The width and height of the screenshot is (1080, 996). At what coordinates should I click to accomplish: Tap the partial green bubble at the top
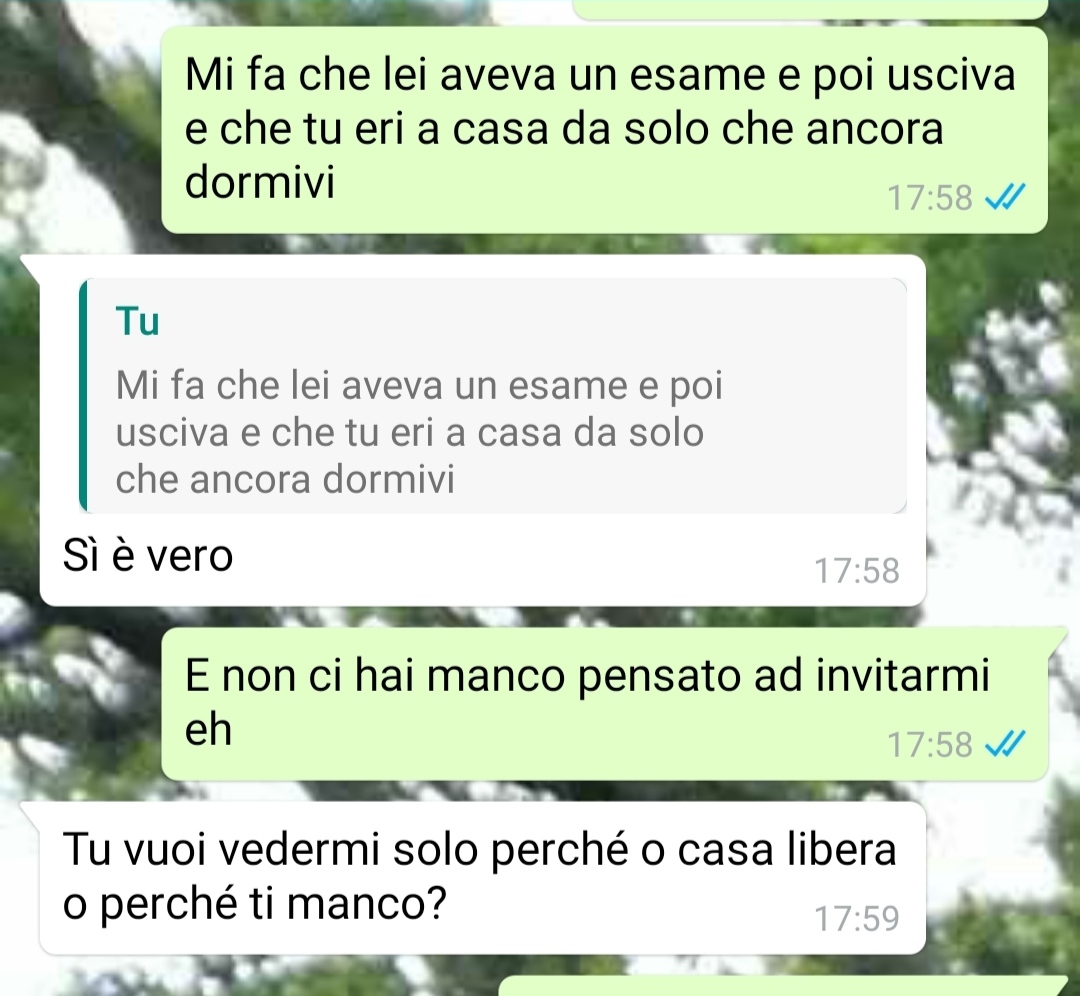(809, 8)
